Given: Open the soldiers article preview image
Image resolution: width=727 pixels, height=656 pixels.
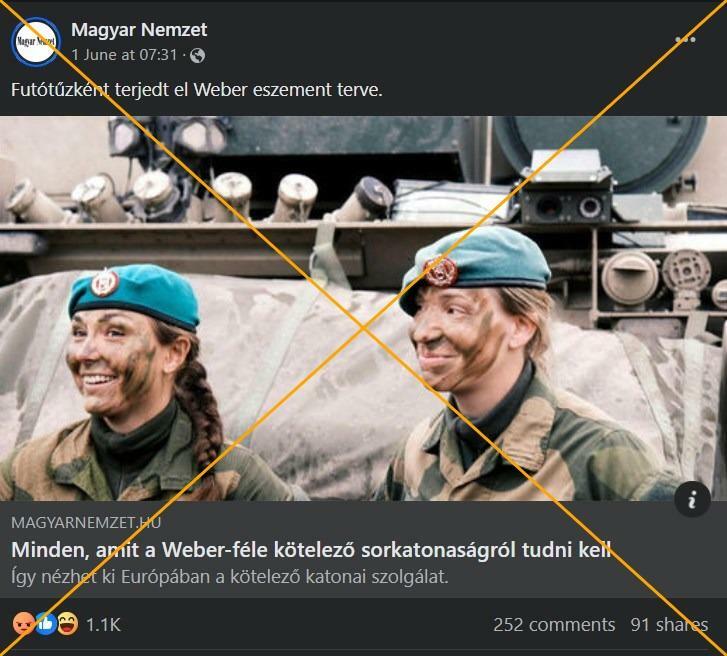Looking at the screenshot, I should [364, 308].
